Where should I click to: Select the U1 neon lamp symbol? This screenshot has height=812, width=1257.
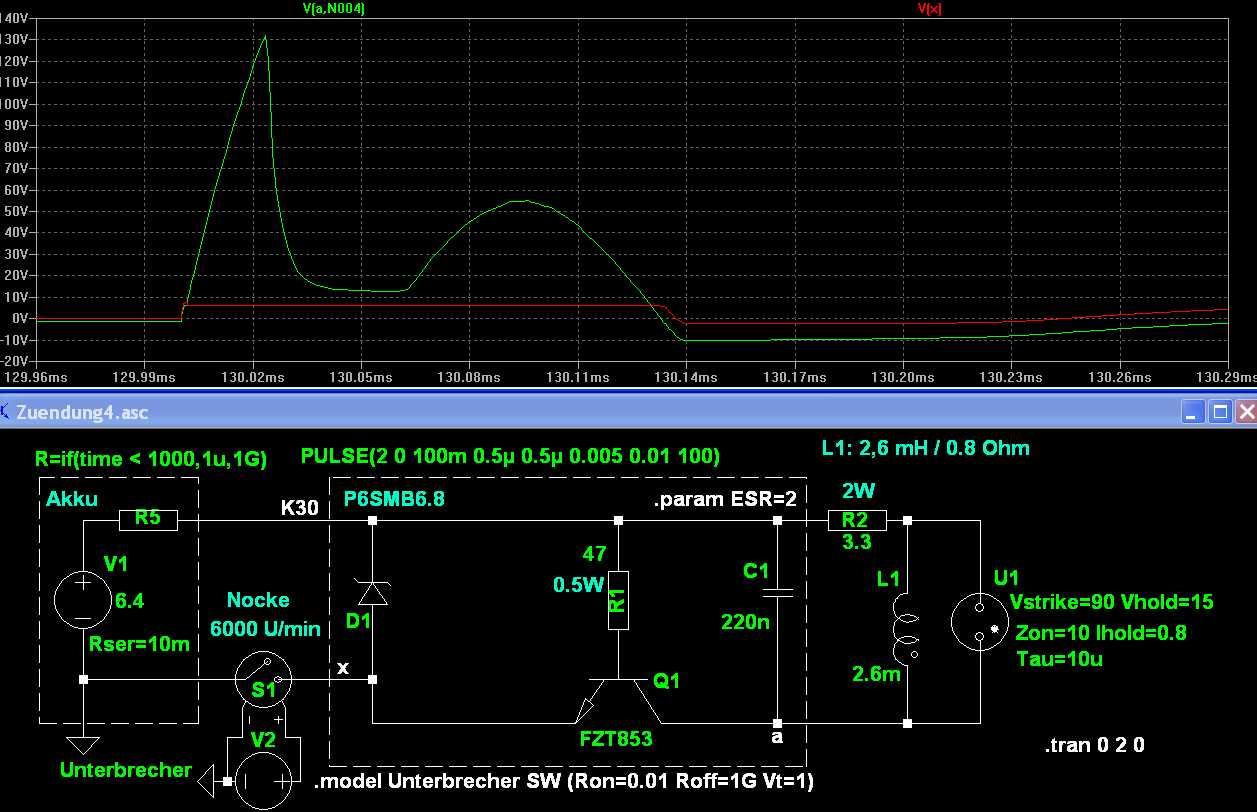point(979,621)
